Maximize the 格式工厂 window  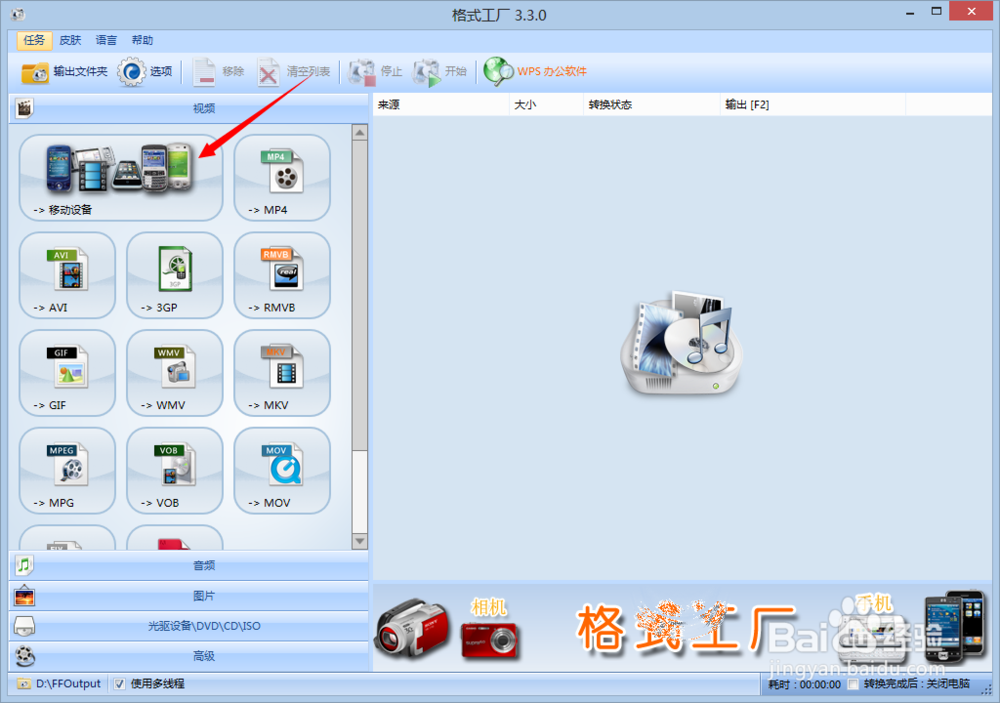coord(936,11)
